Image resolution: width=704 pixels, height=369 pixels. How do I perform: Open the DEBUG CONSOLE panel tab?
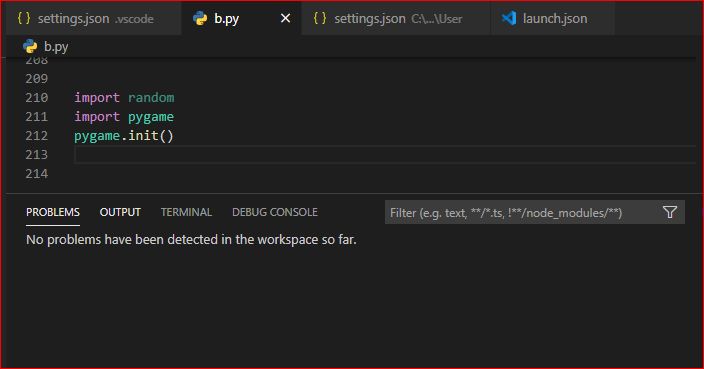[x=275, y=212]
